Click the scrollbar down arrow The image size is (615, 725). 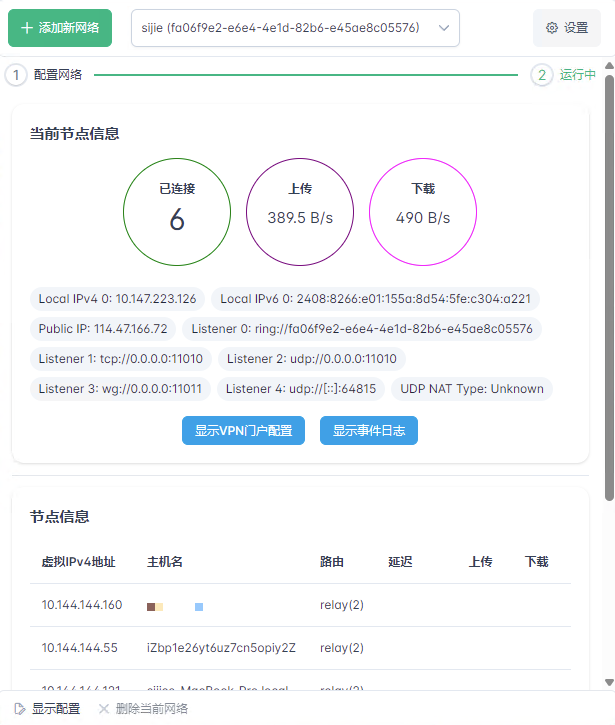[x=608, y=682]
